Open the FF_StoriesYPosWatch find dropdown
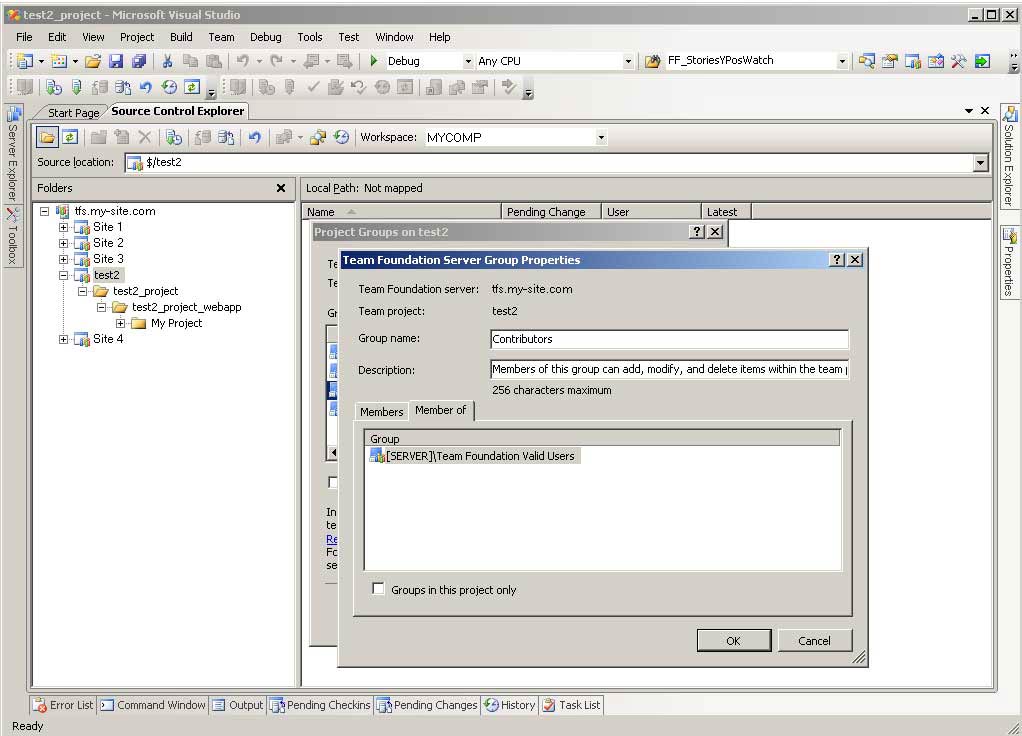 pyautogui.click(x=842, y=61)
